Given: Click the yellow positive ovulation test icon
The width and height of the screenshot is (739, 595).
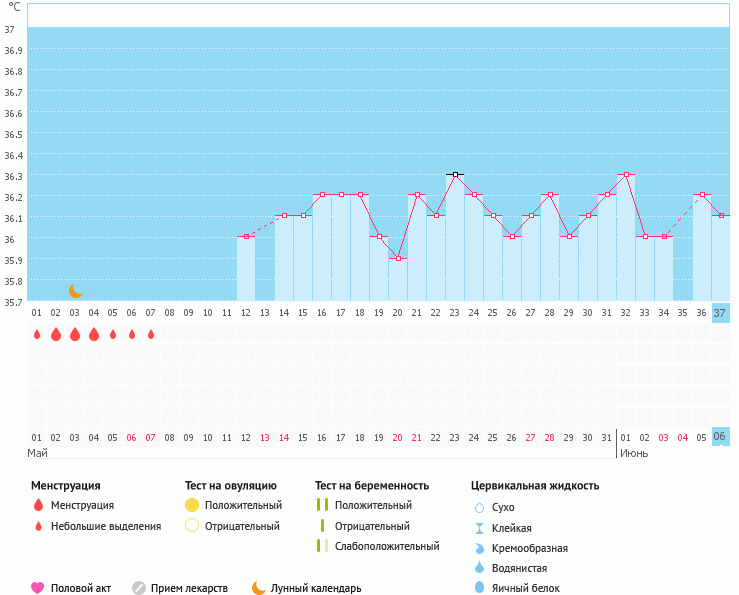Looking at the screenshot, I should click(192, 505).
